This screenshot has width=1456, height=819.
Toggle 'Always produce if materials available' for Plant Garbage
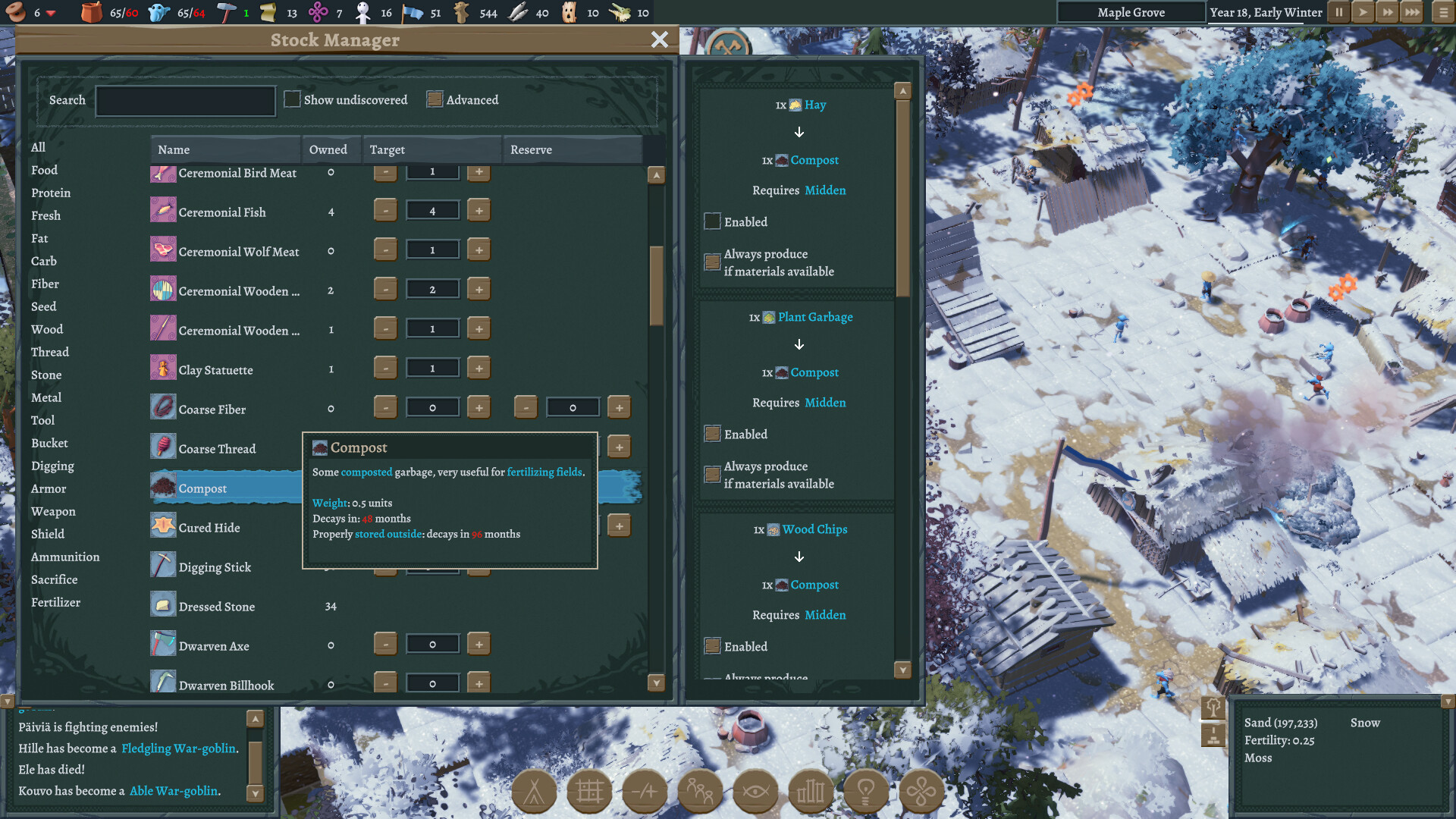(712, 474)
